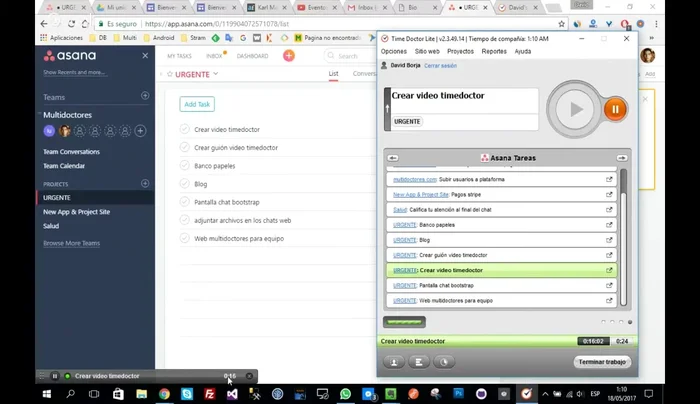Mark Blog task complete in Asana list
Screen dimensions: 700x404
(184, 183)
